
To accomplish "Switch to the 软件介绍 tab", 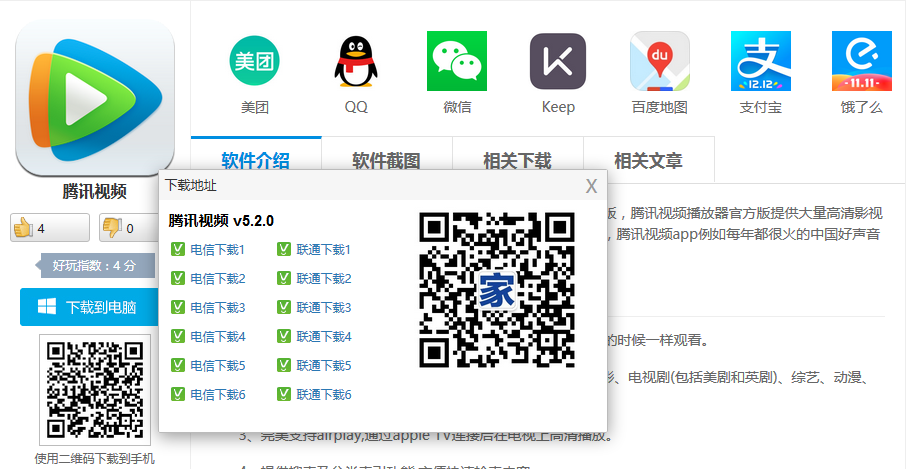I will [x=256, y=160].
